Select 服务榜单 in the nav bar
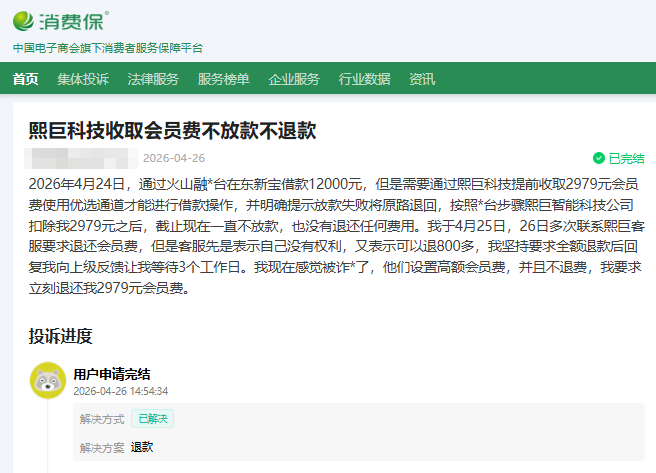The image size is (656, 473). coord(223,79)
